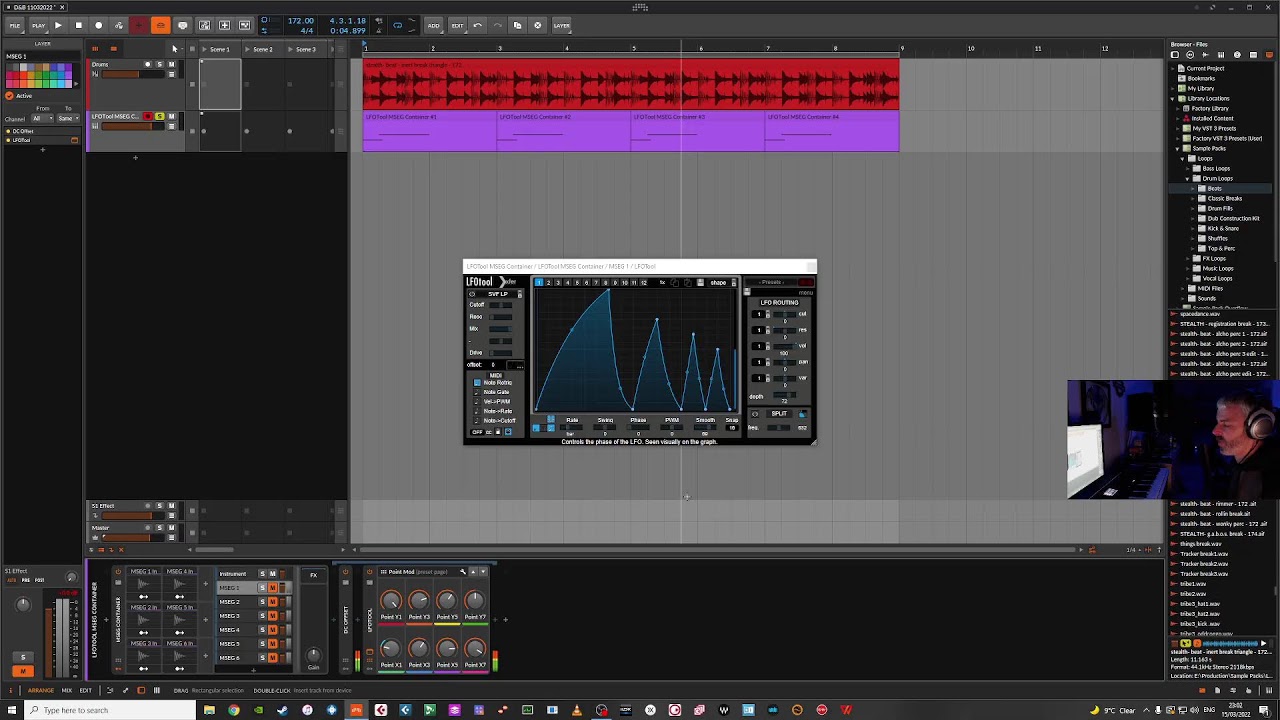This screenshot has width=1280, height=720.
Task: Click the red plus button in toolbar
Action: (139, 25)
